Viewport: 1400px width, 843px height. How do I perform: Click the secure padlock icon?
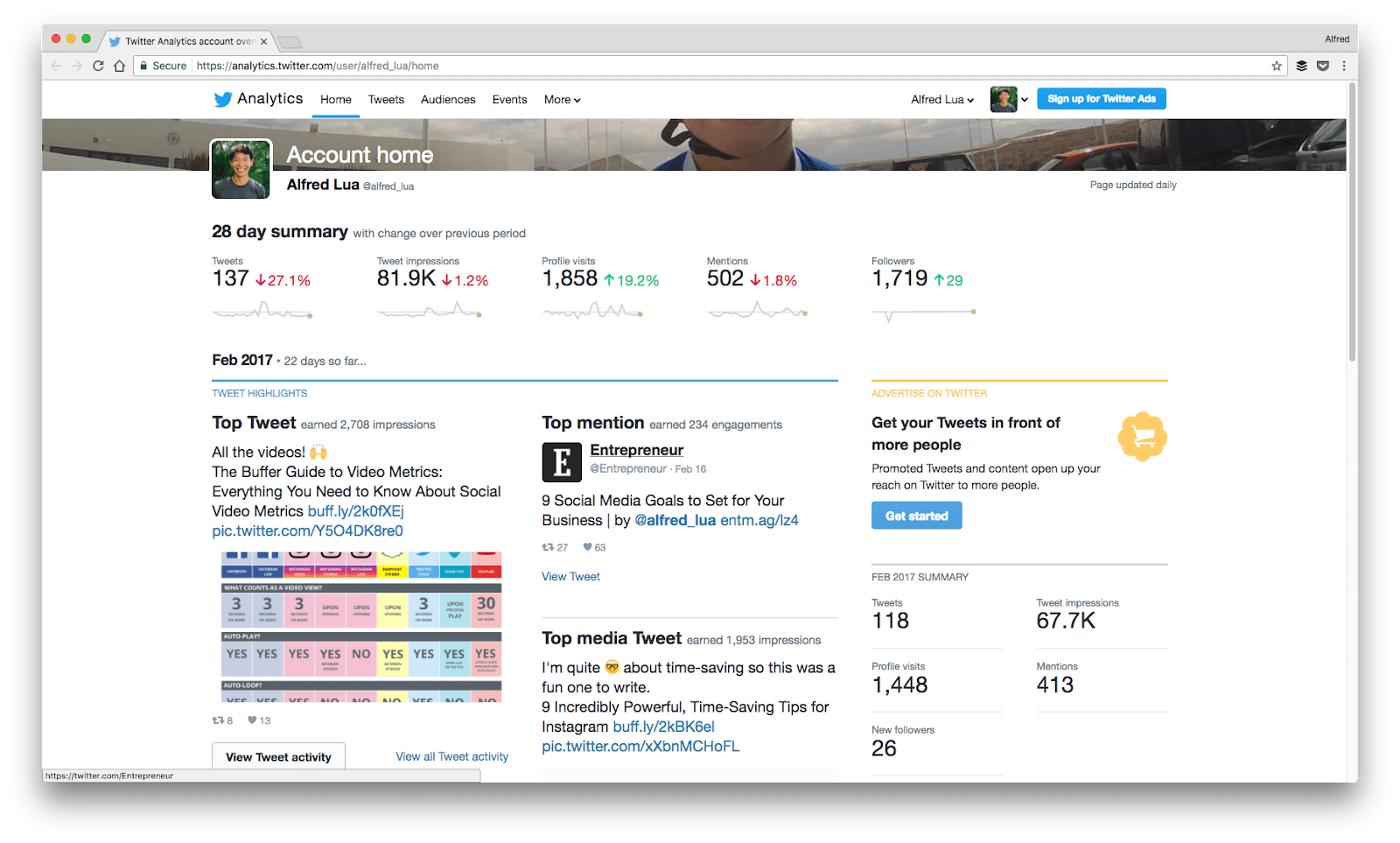[x=143, y=66]
